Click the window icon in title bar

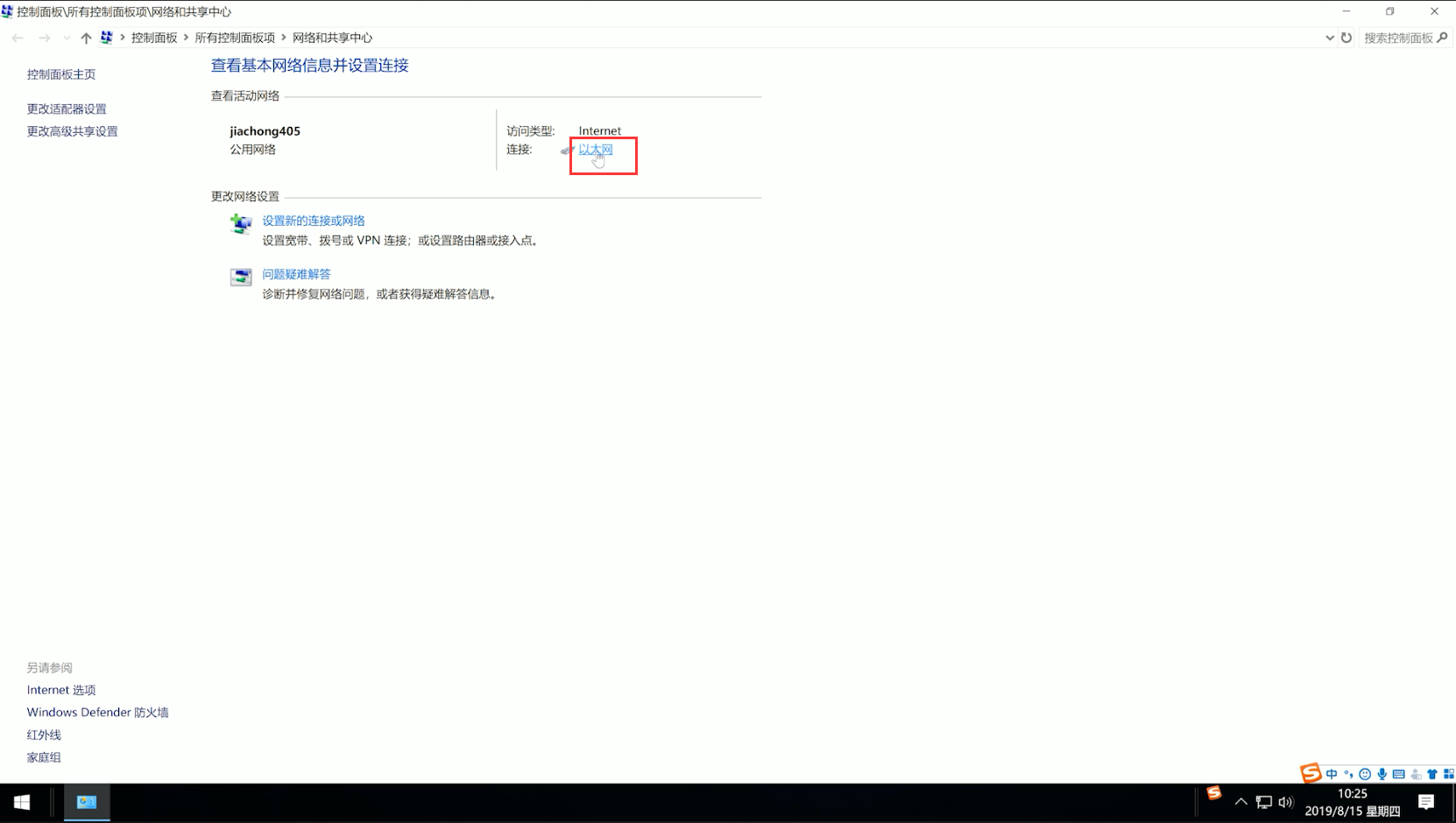coord(8,11)
